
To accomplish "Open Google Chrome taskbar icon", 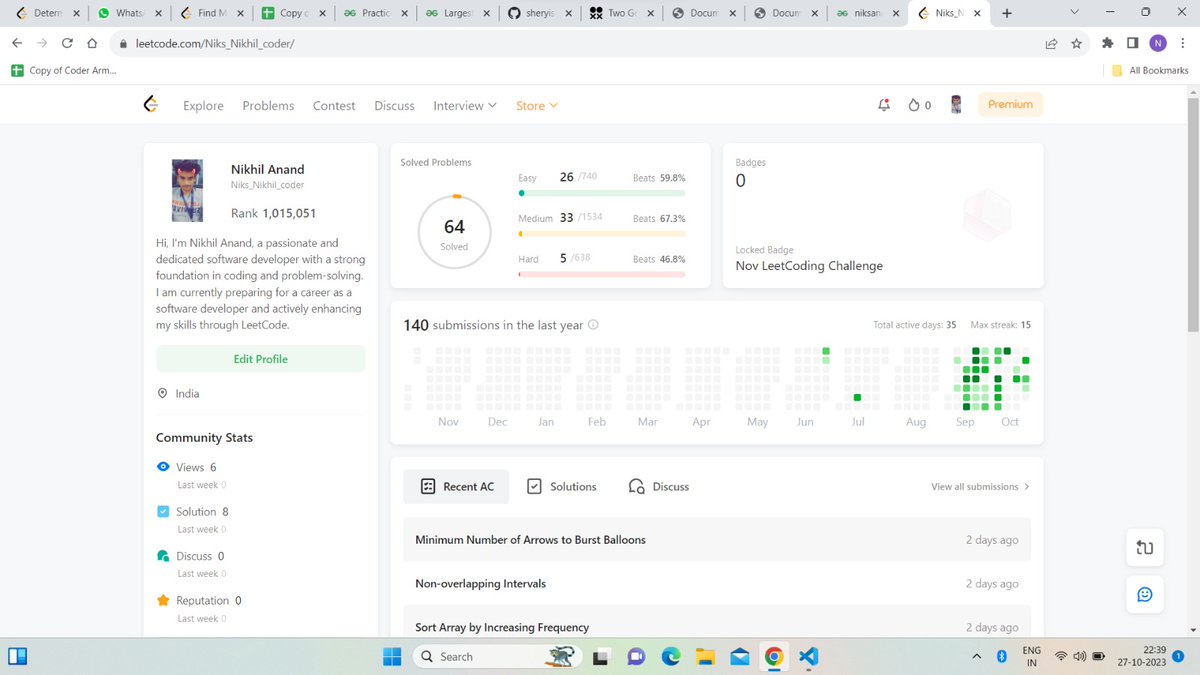I will pyautogui.click(x=773, y=657).
